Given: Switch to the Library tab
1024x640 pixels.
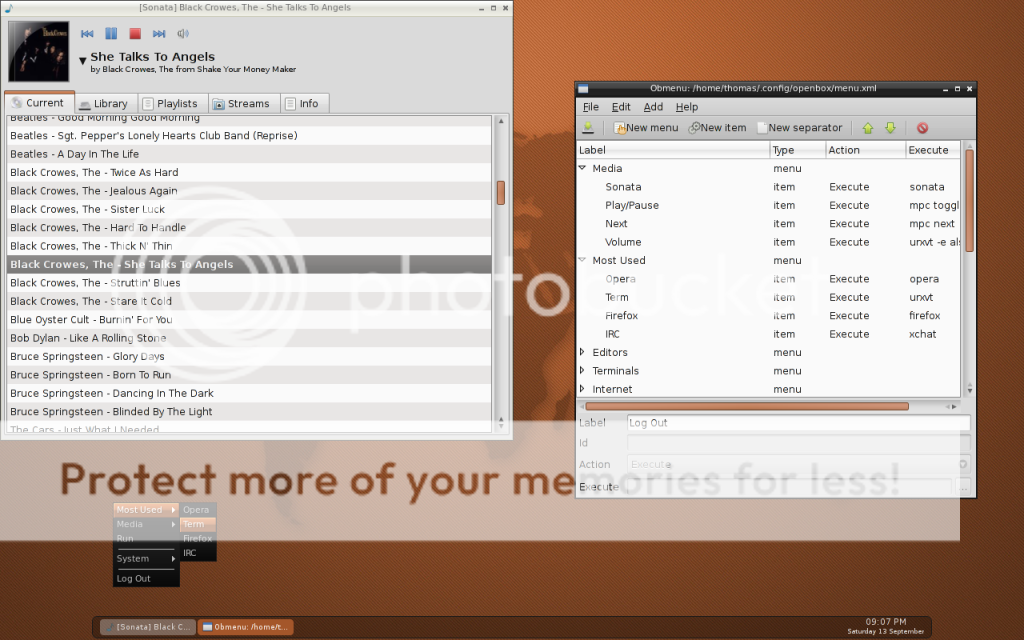Looking at the screenshot, I should click(106, 103).
